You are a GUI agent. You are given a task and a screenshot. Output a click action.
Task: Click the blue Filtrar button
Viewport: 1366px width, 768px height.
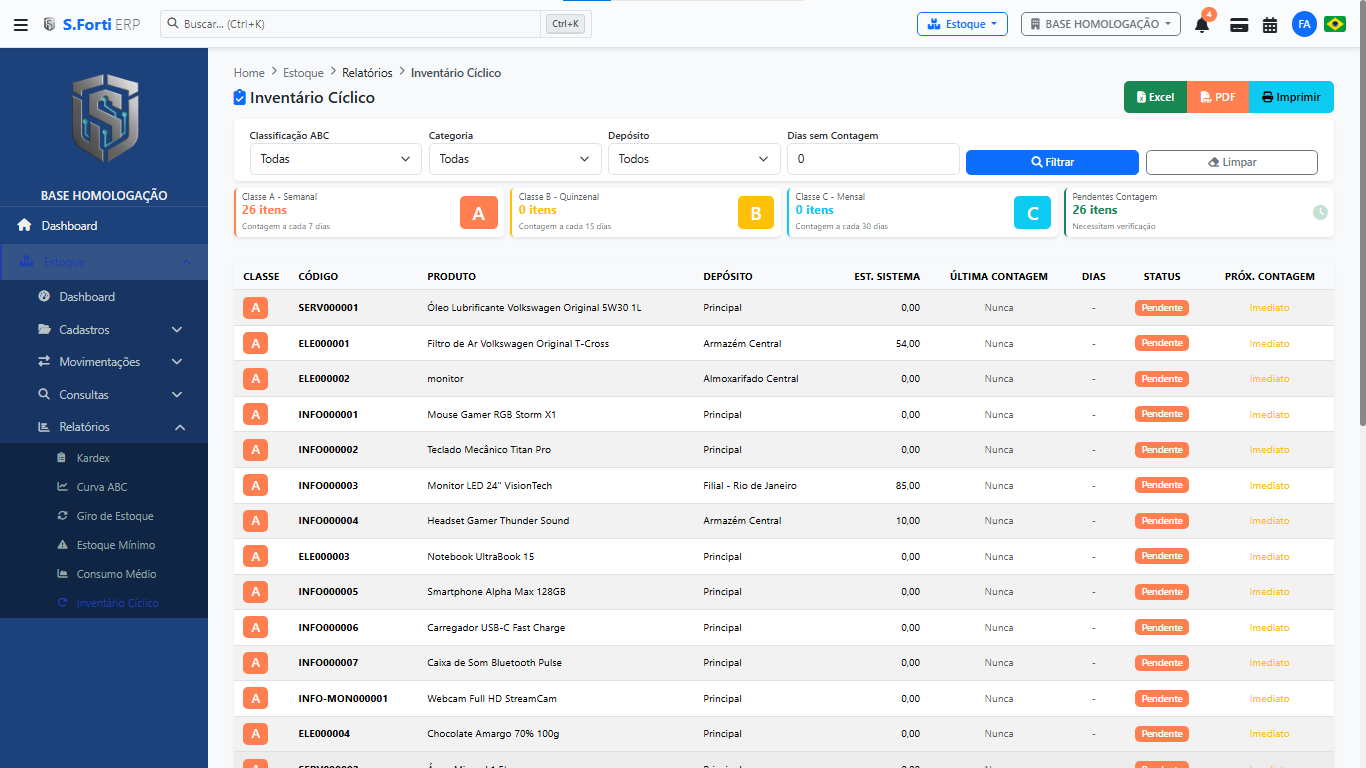(x=1052, y=162)
